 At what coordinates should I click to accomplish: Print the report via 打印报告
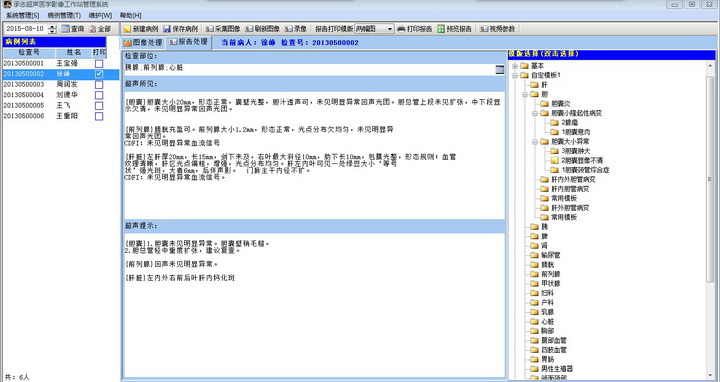[415, 28]
